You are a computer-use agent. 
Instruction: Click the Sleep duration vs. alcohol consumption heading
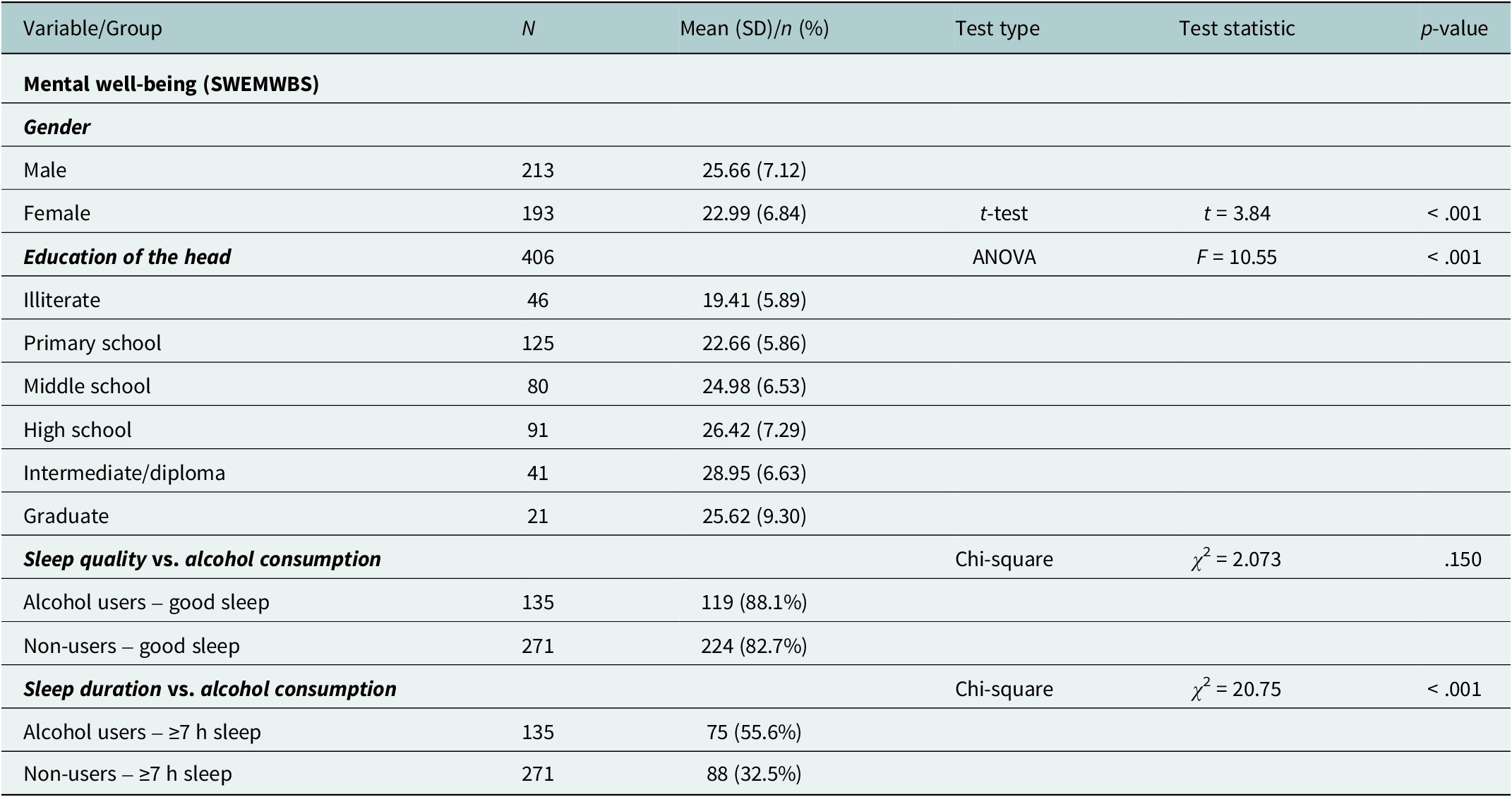(x=210, y=689)
